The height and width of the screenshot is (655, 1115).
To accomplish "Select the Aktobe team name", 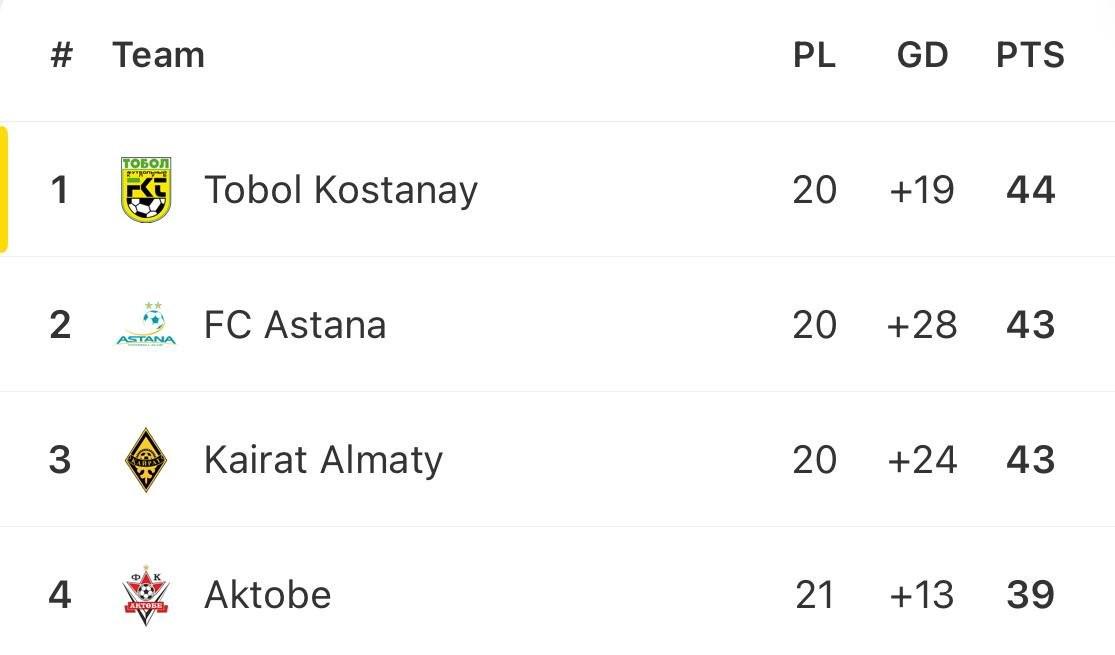I will point(267,595).
